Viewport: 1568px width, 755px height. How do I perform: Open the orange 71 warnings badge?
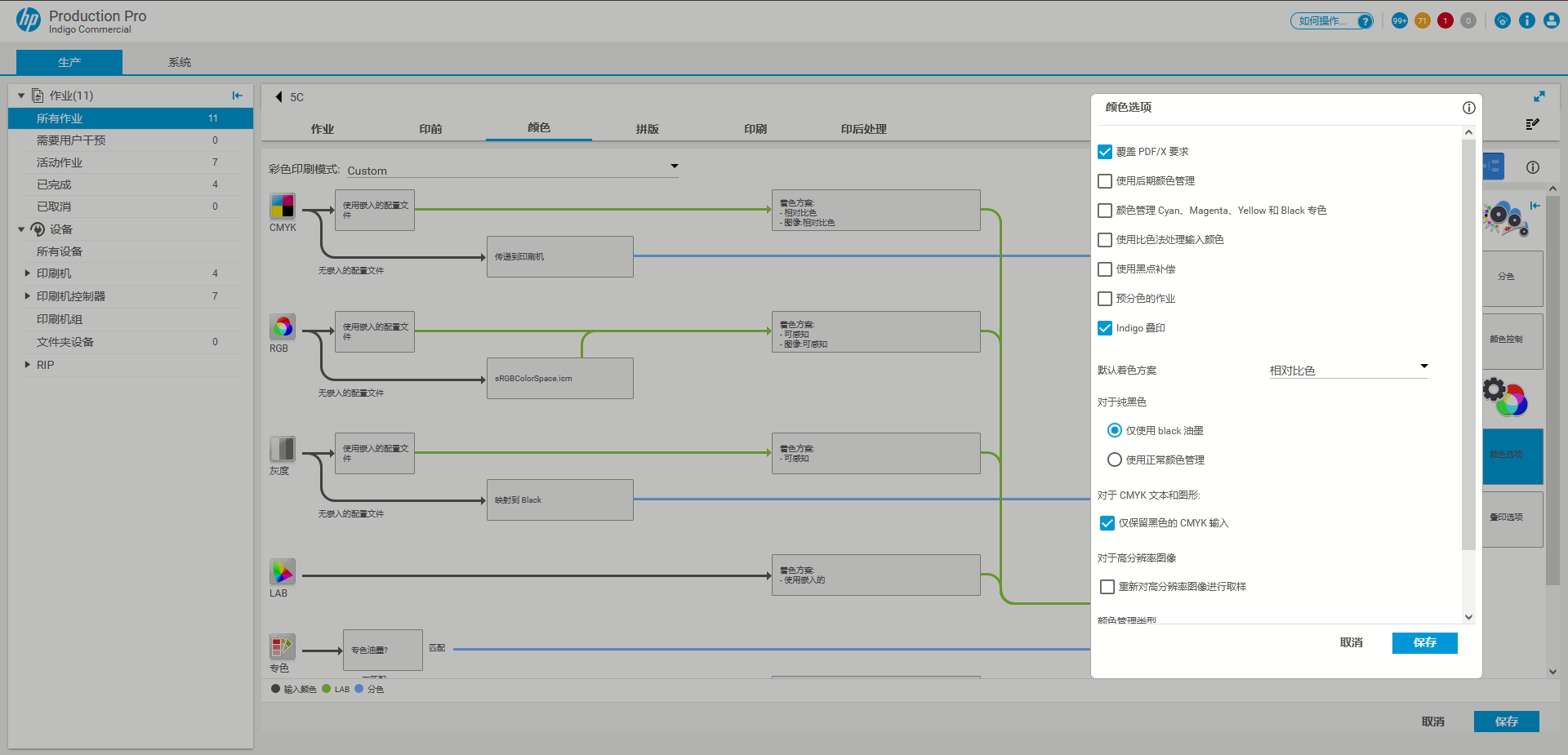coord(1423,21)
